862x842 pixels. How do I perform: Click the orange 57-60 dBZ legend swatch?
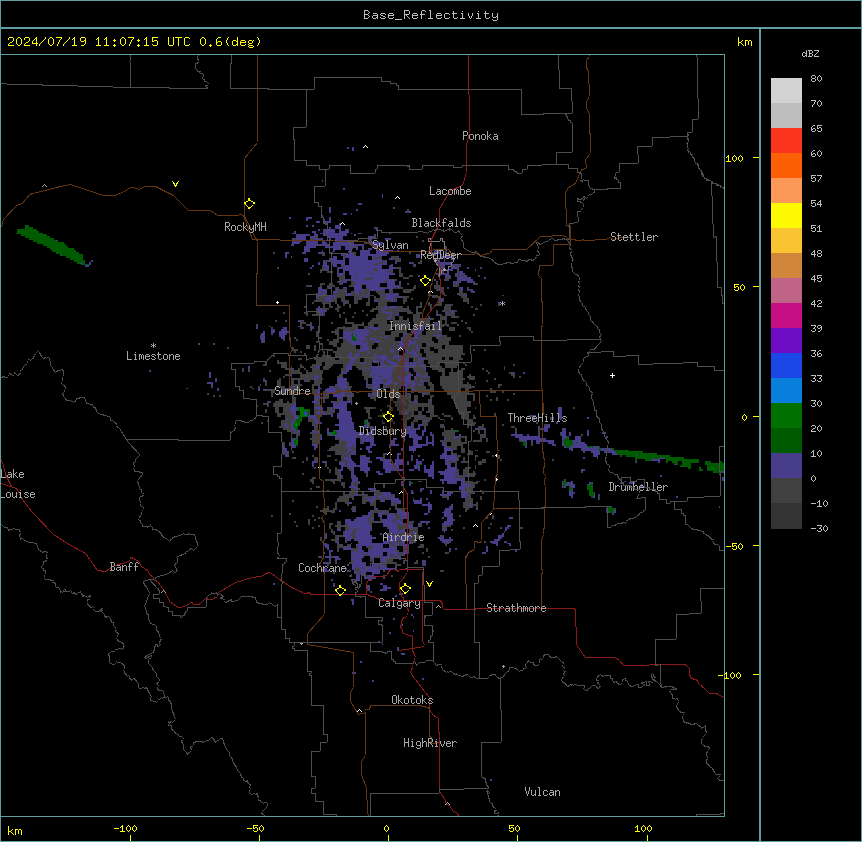pyautogui.click(x=786, y=165)
